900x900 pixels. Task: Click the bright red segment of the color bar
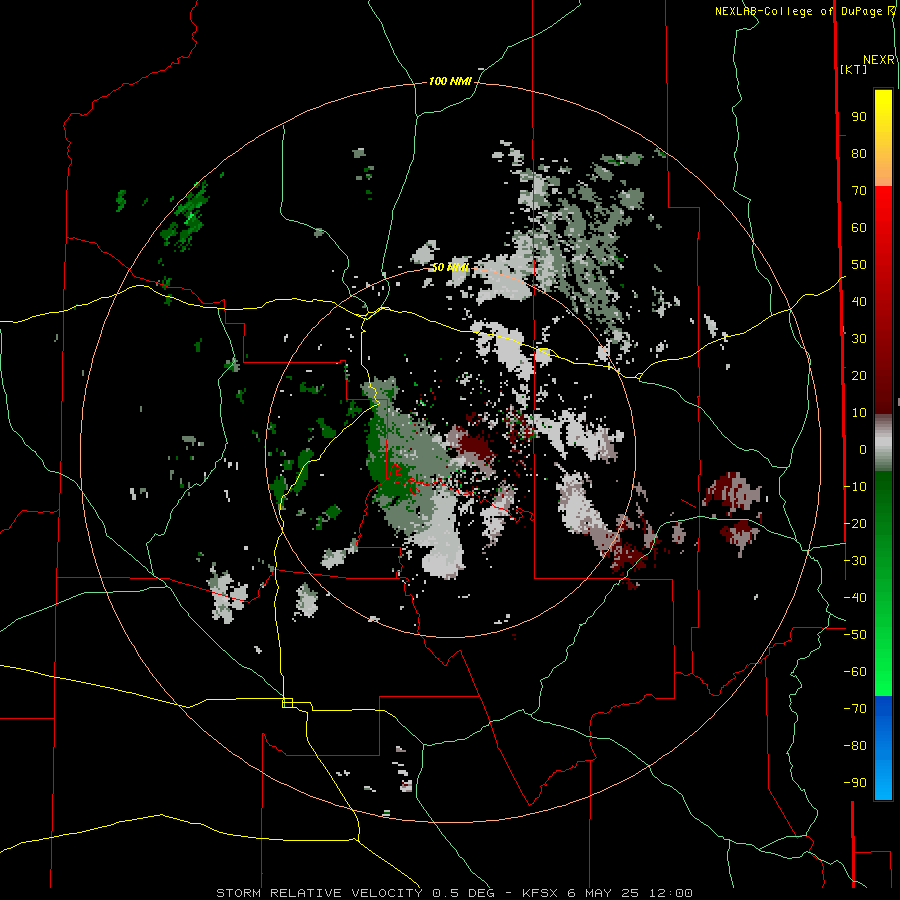click(x=883, y=212)
